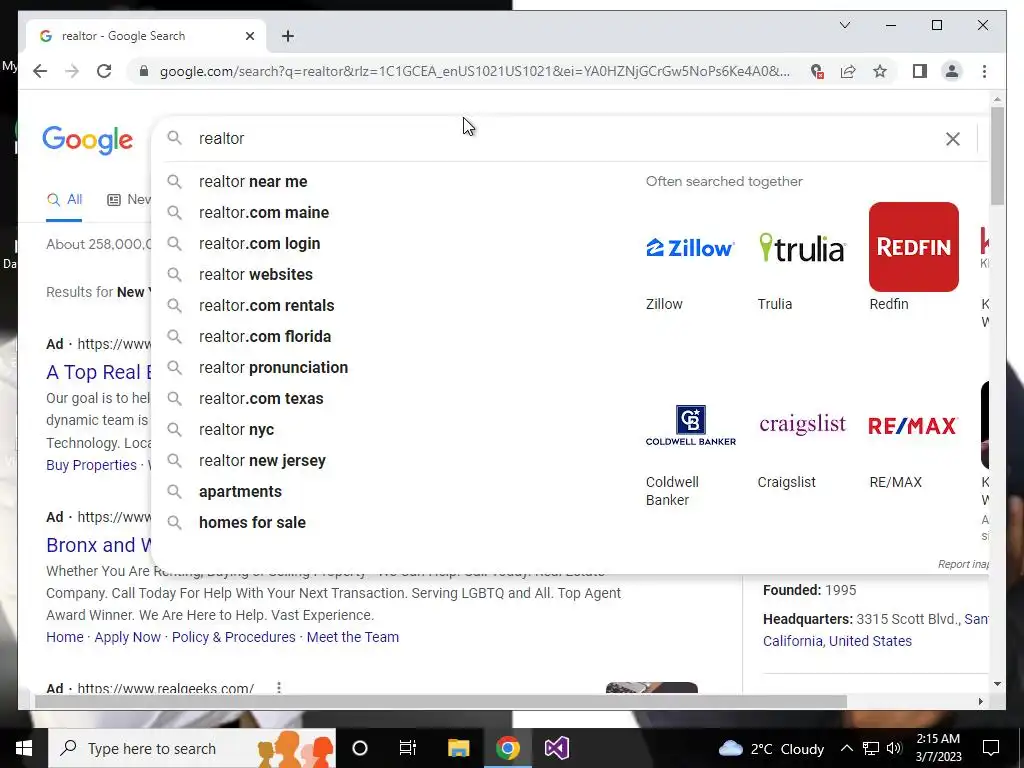Open the Craigslist logo thumbnail

pos(802,425)
